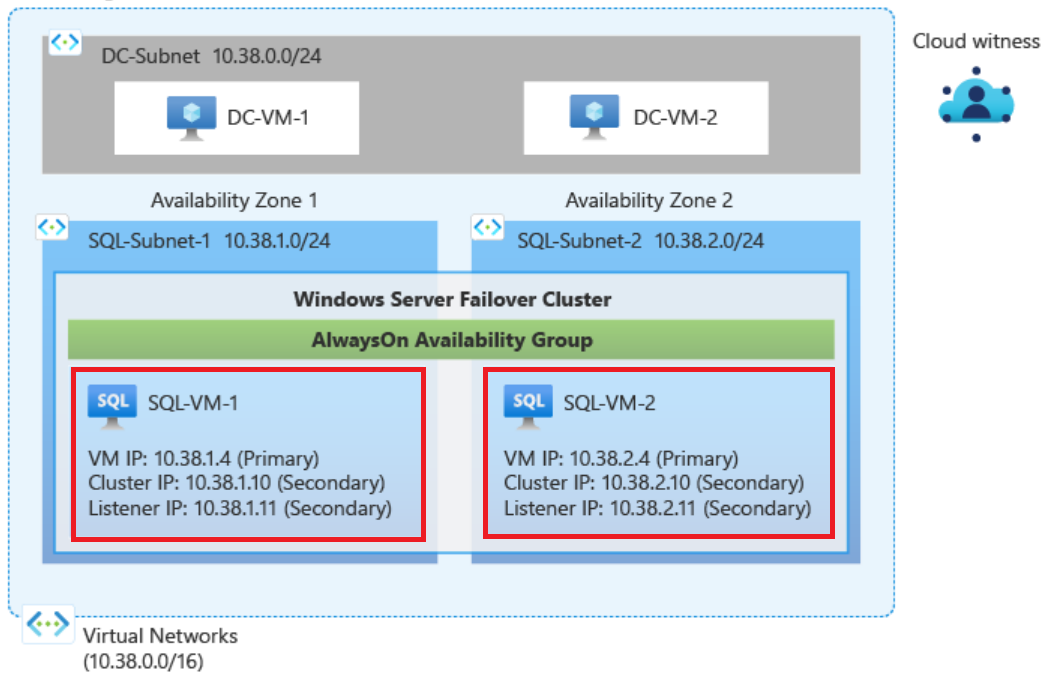Click the Cloud witness icon
This screenshot has height=683, width=1054.
point(976,104)
